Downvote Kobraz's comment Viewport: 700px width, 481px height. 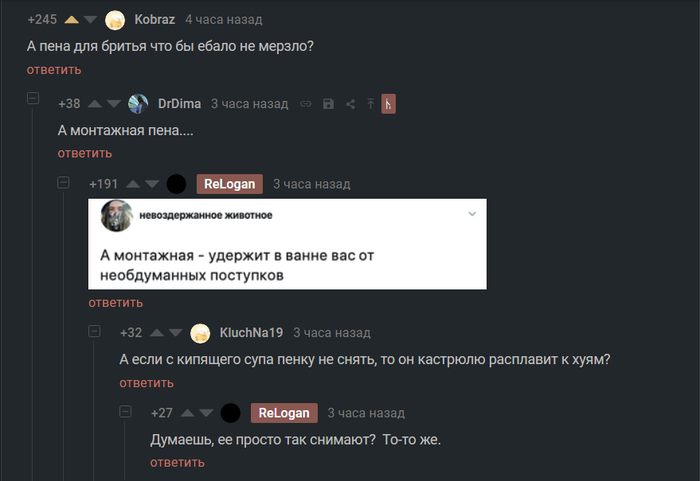[x=90, y=20]
